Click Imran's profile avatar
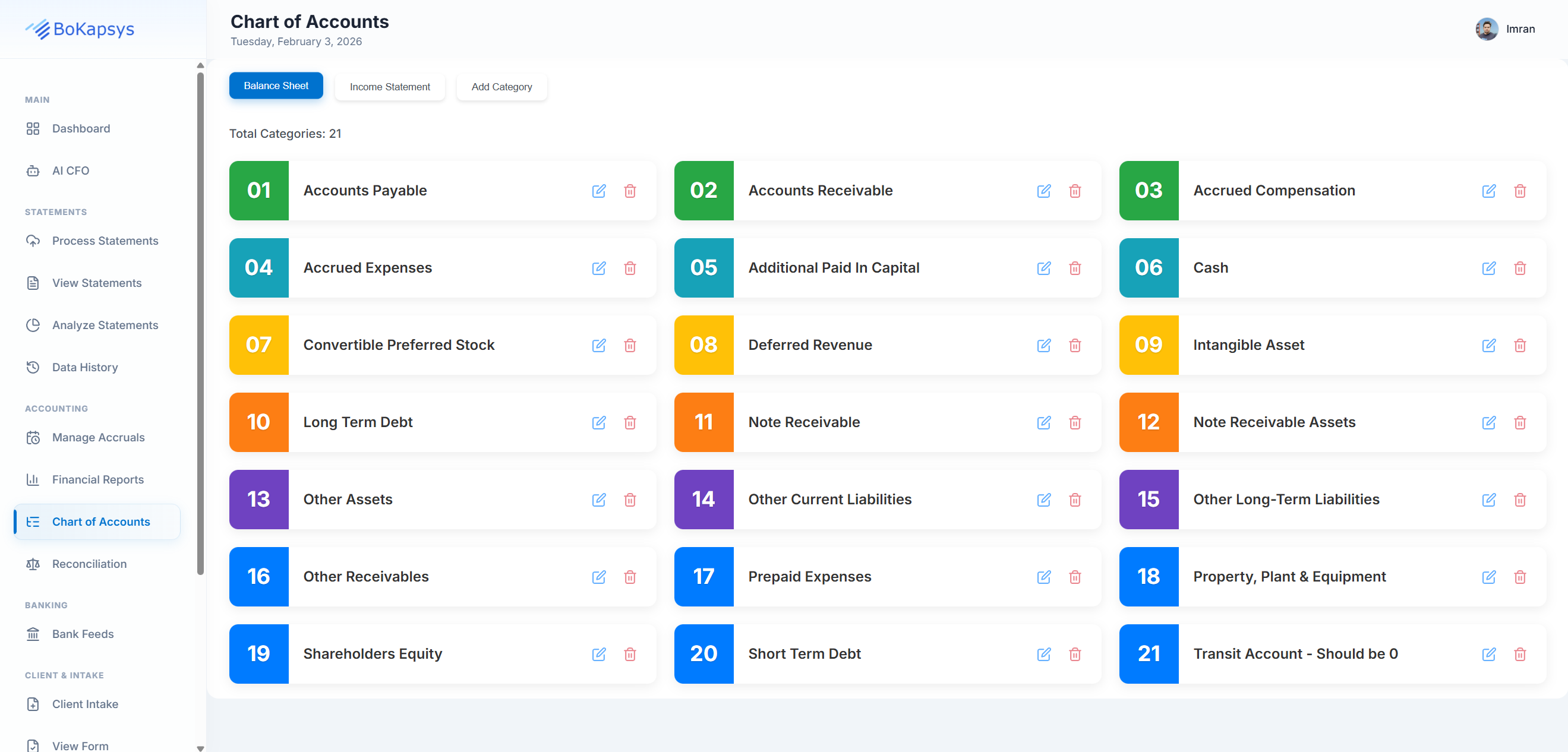 tap(1486, 29)
